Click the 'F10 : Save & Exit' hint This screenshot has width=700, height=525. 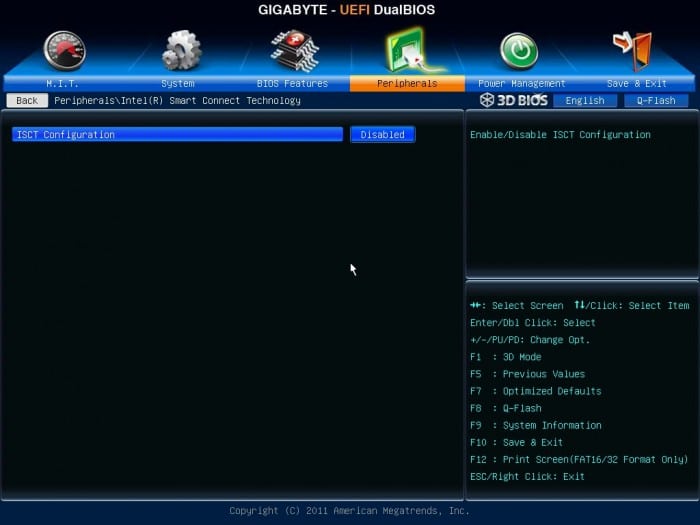(517, 442)
